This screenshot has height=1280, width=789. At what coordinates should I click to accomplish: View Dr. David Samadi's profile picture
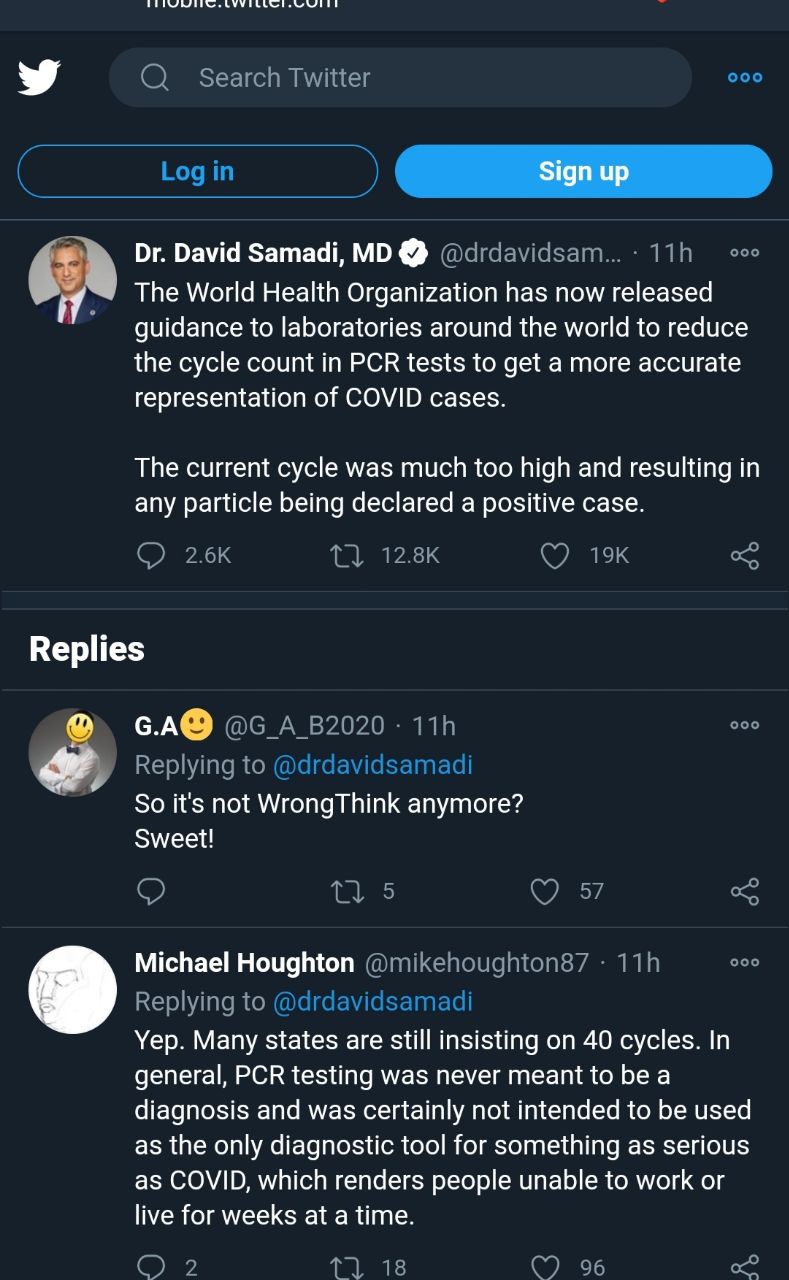tap(72, 280)
